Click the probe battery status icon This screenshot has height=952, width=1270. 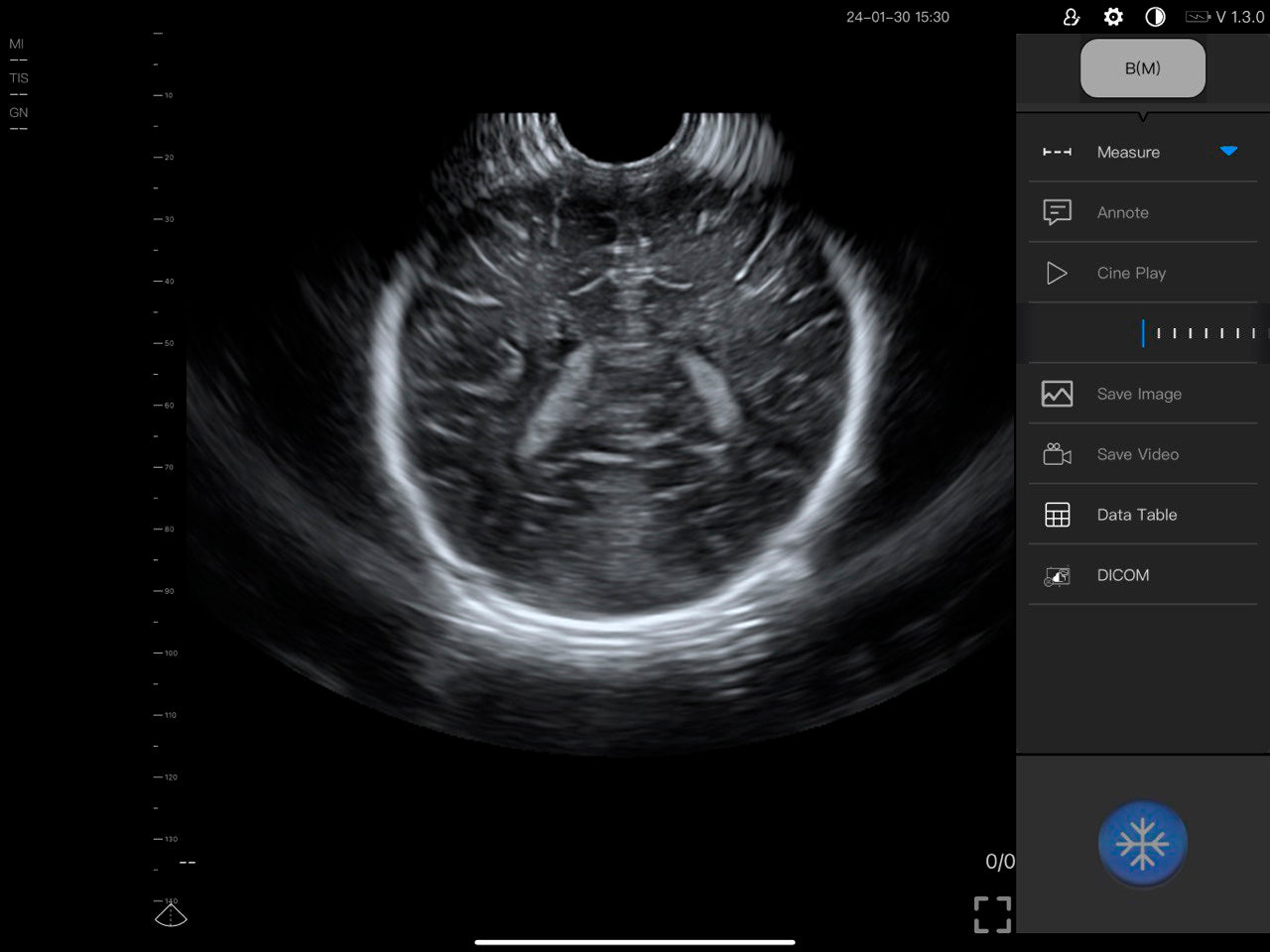pyautogui.click(x=1198, y=17)
